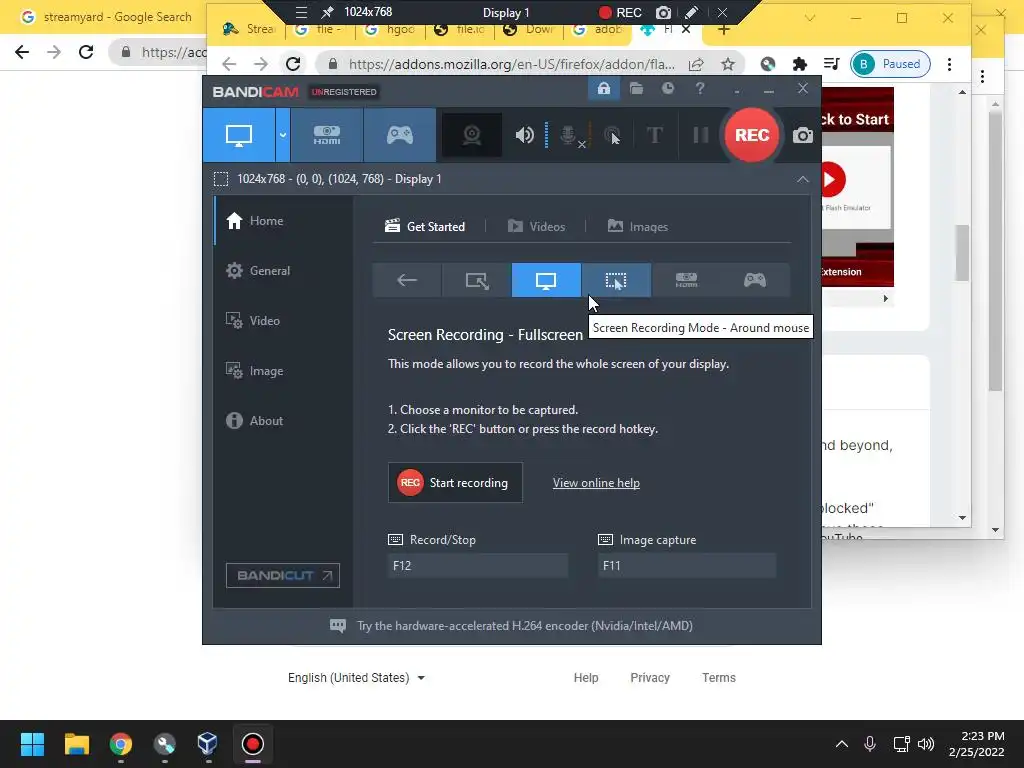This screenshot has height=768, width=1024.
Task: Reload the page in the front Chrome window
Action: coord(293,64)
